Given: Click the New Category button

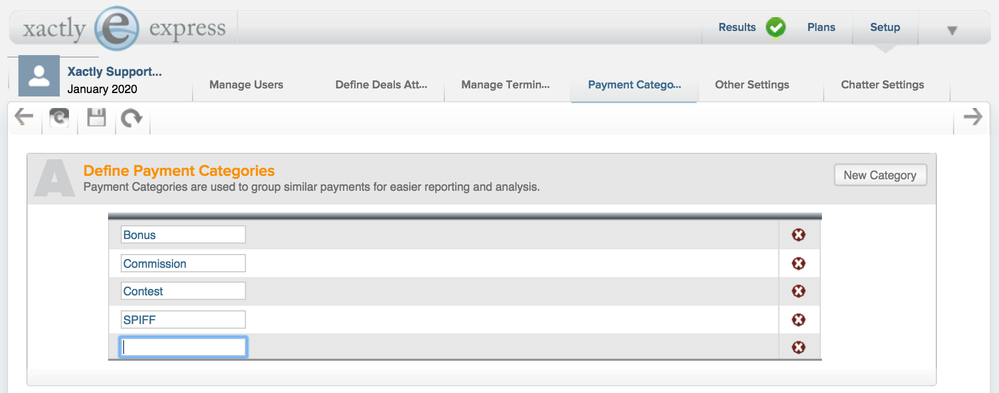Looking at the screenshot, I should point(880,175).
